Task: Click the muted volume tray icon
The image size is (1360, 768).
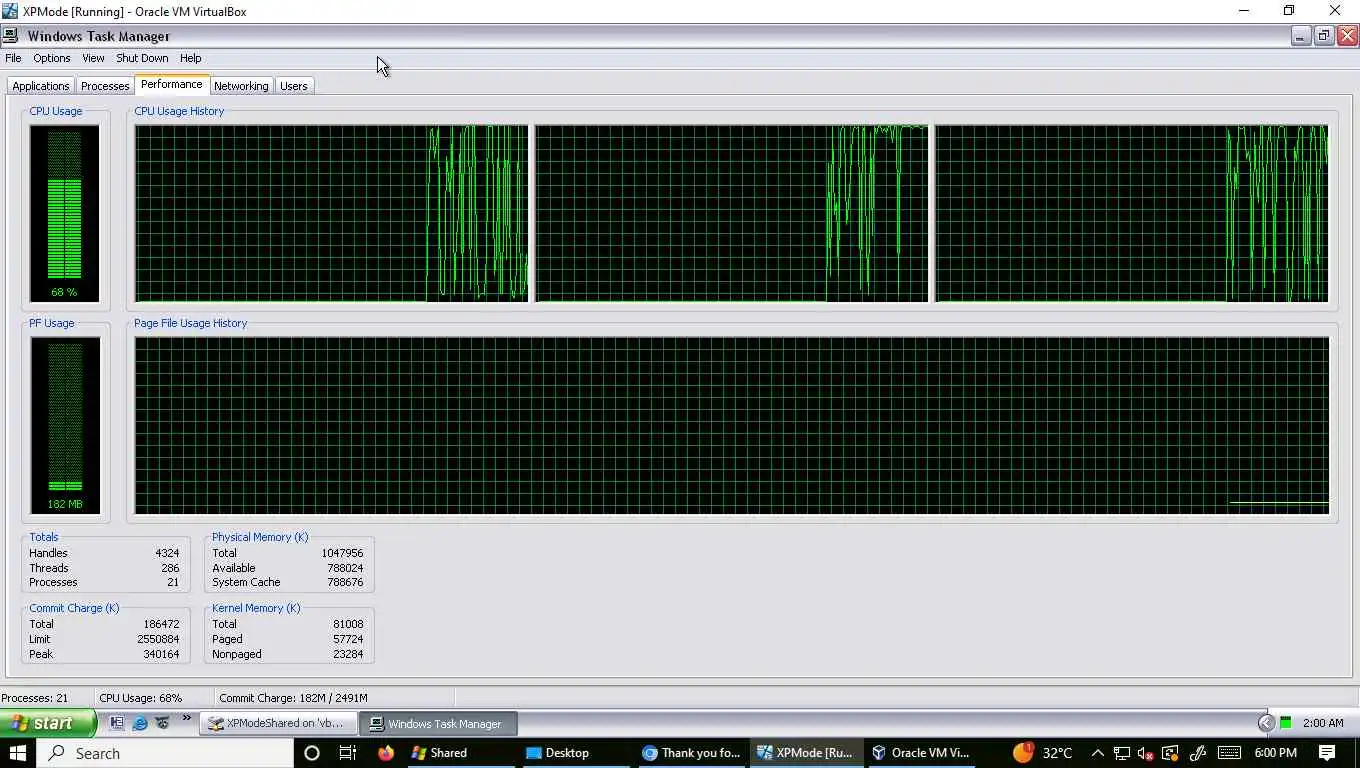Action: pyautogui.click(x=1146, y=753)
